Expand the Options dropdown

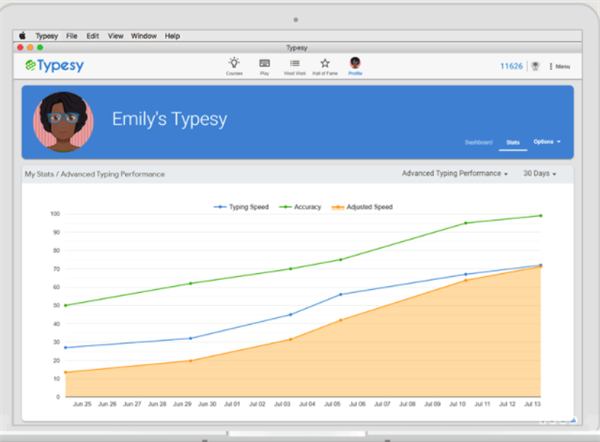[547, 142]
